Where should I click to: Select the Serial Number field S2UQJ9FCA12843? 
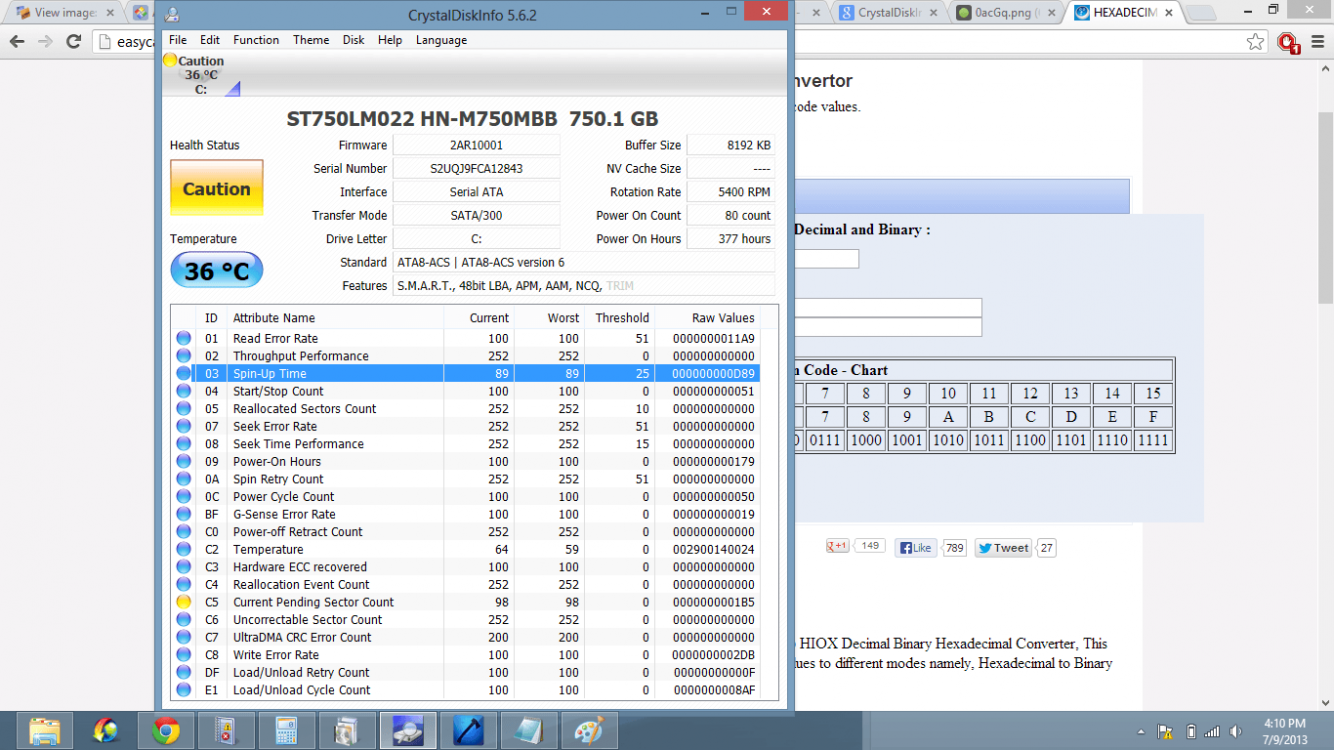[476, 169]
